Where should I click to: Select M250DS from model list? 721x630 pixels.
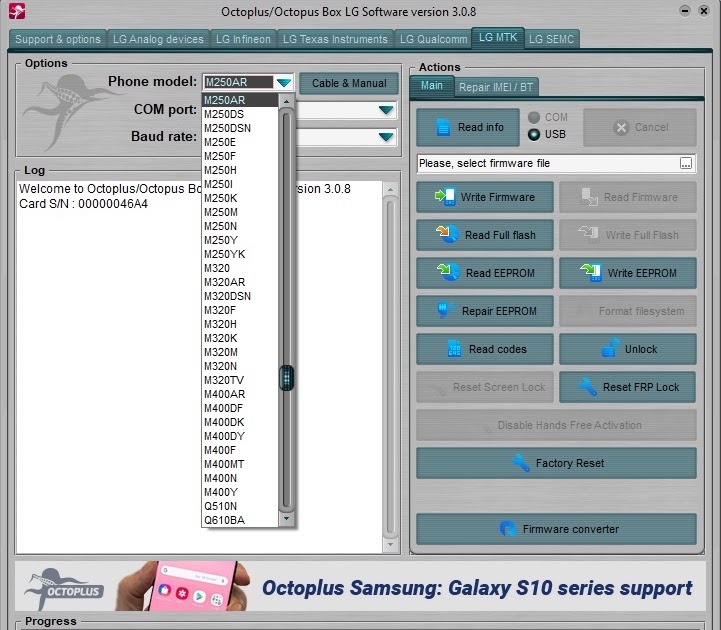pyautogui.click(x=240, y=114)
